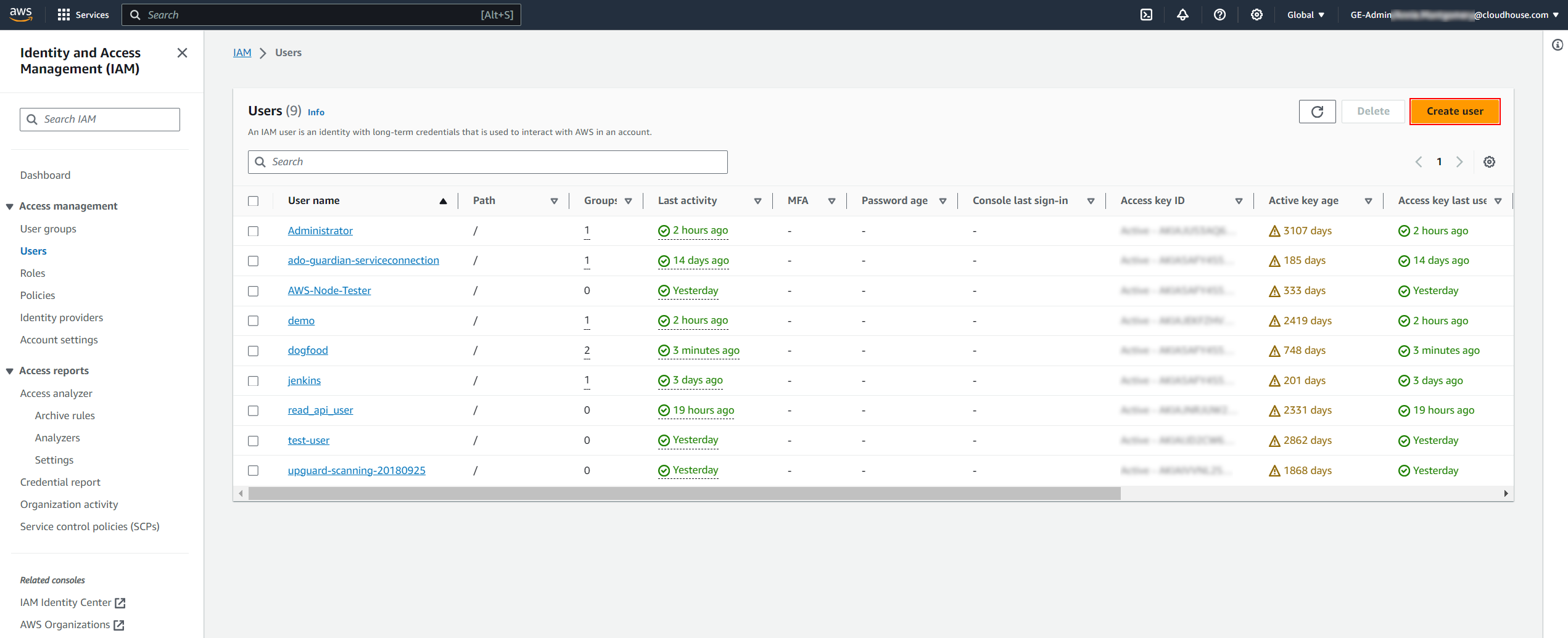
Task: Click the AWS-Node-Tester last activity check icon
Action: 664,291
